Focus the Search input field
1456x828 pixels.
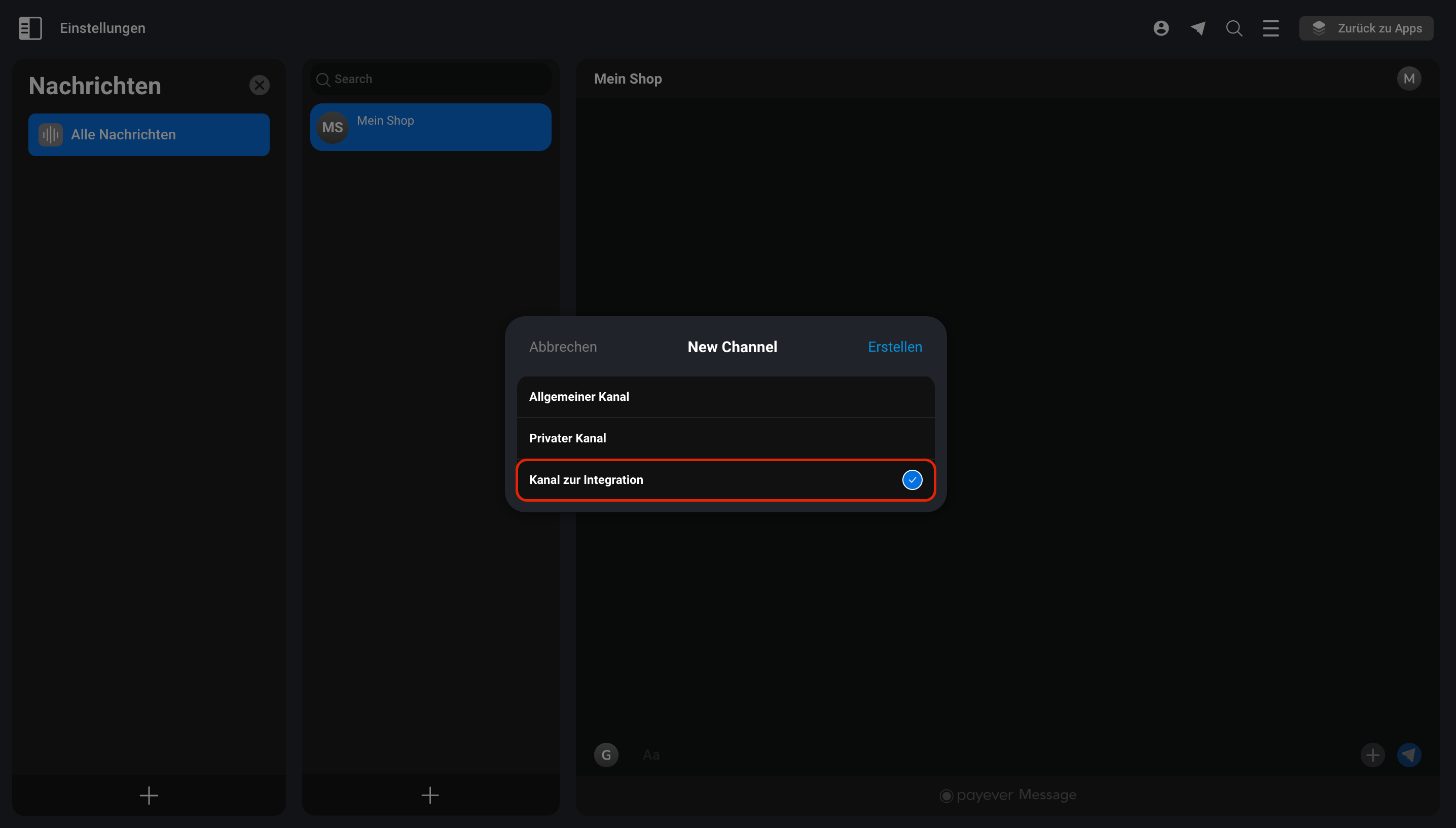coord(430,79)
